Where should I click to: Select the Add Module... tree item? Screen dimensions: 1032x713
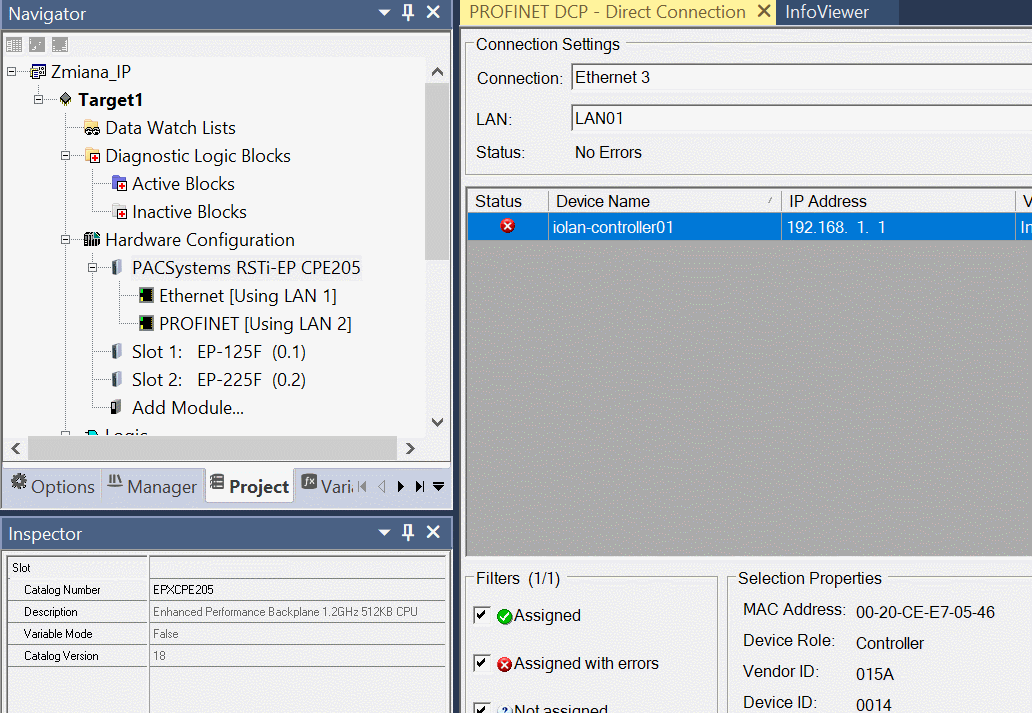[x=188, y=408]
